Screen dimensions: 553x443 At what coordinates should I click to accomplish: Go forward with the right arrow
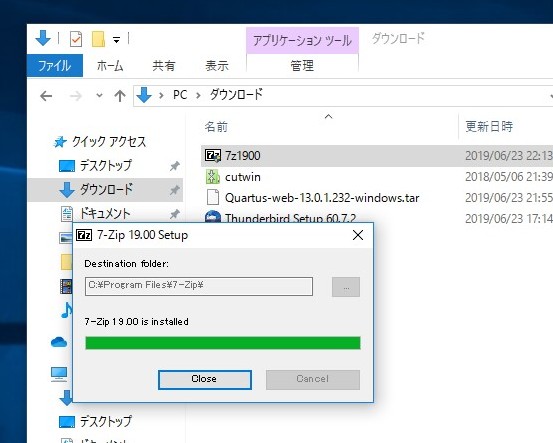pos(75,96)
